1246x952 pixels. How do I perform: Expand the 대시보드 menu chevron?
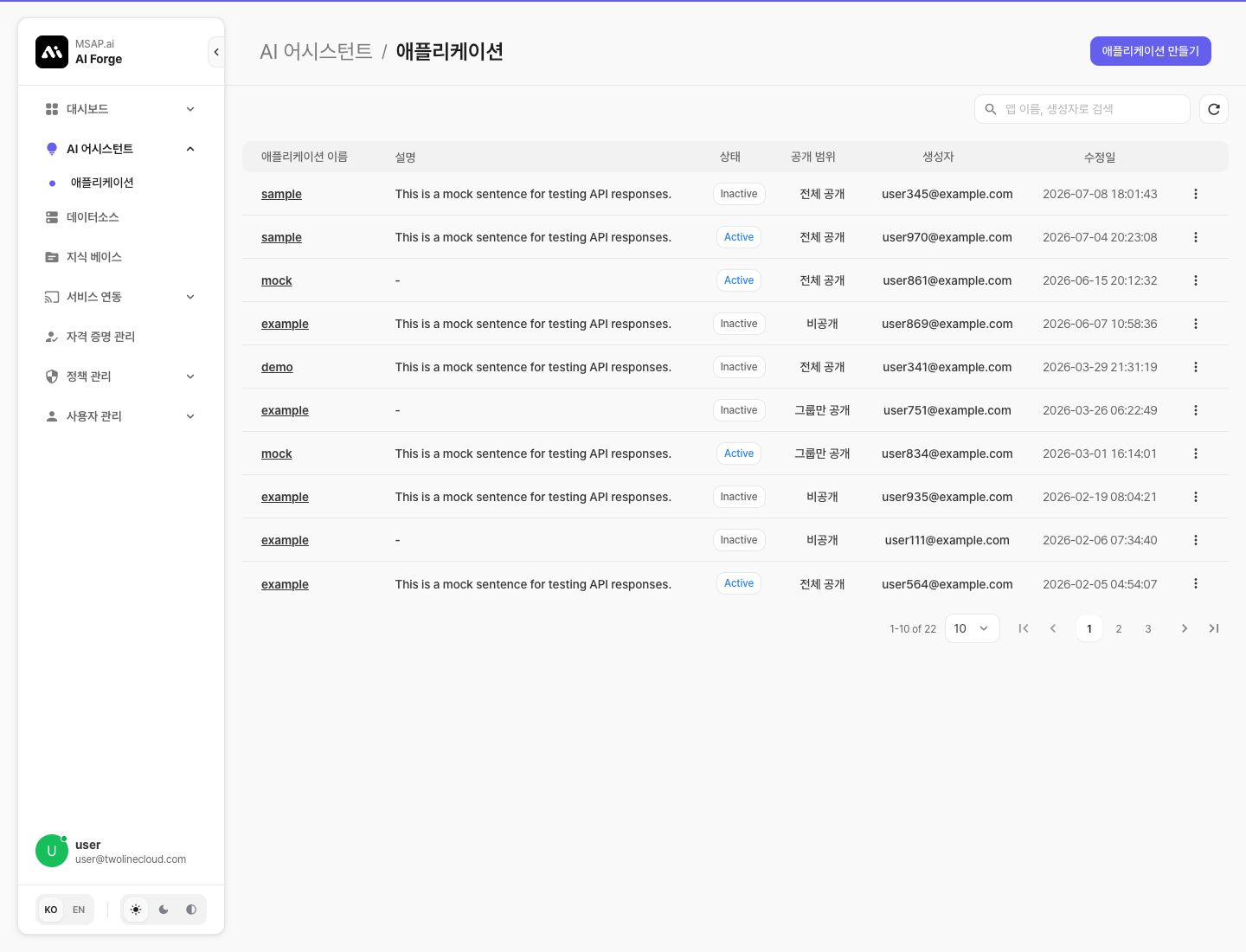pyautogui.click(x=190, y=109)
